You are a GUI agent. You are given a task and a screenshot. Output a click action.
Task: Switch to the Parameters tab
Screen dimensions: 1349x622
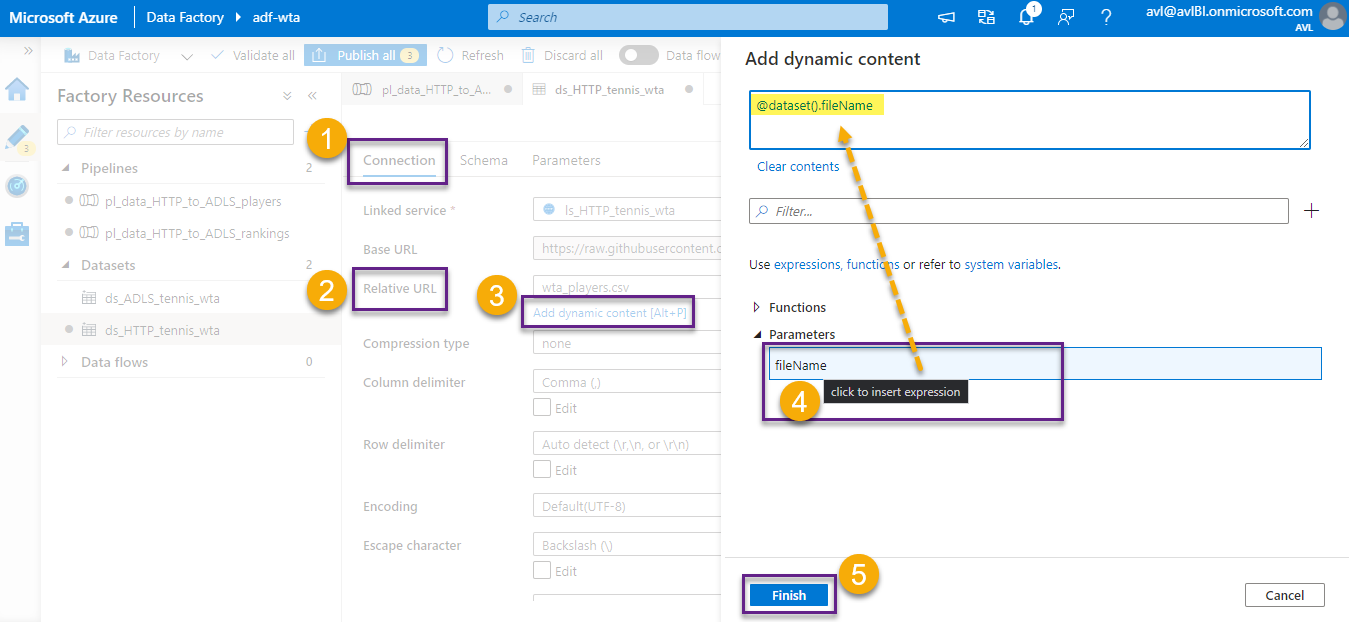tap(566, 160)
